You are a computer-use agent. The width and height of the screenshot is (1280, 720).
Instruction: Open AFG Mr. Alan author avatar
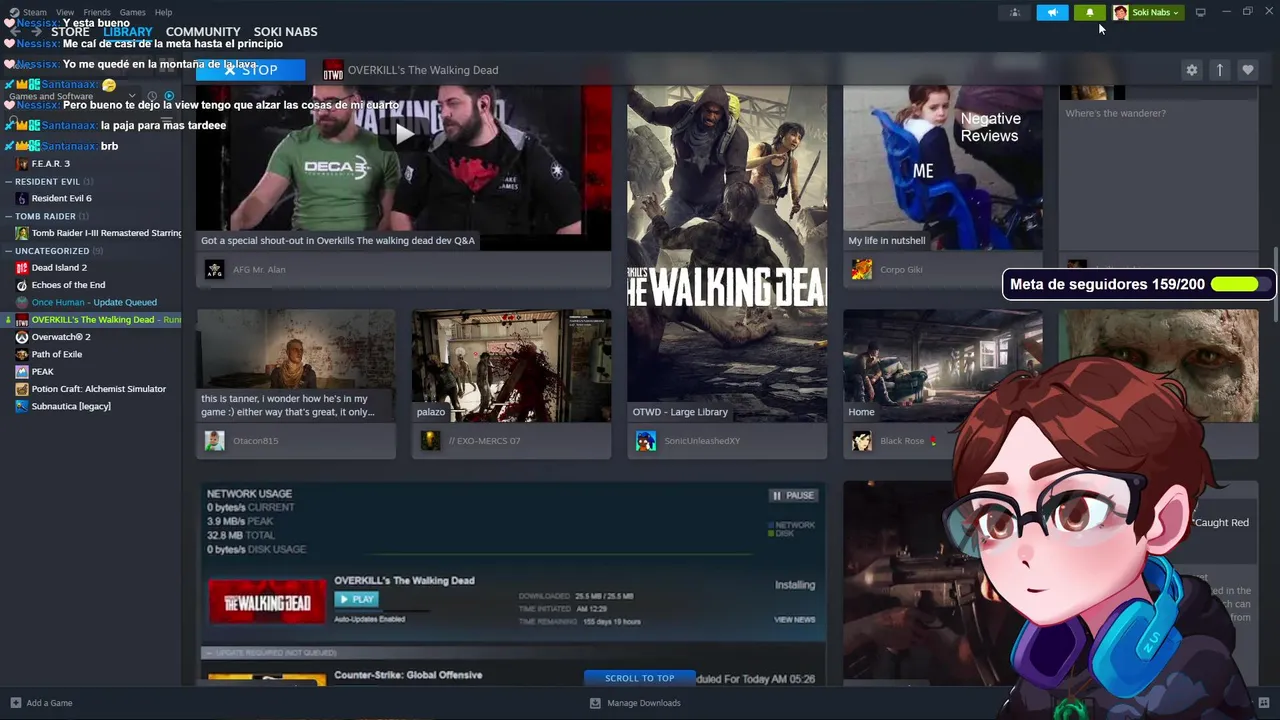point(214,269)
